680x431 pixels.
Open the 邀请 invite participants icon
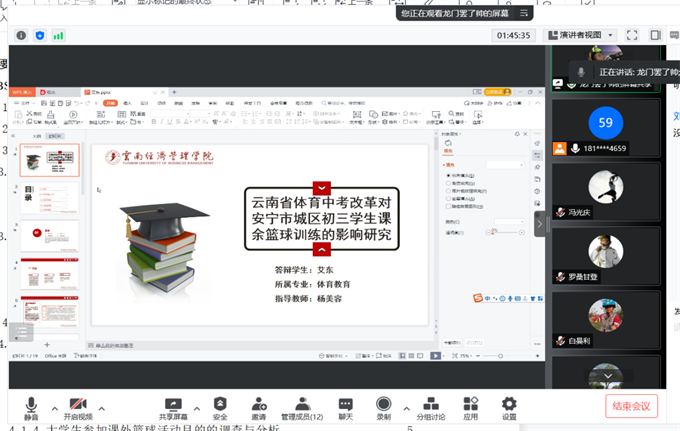(x=259, y=406)
